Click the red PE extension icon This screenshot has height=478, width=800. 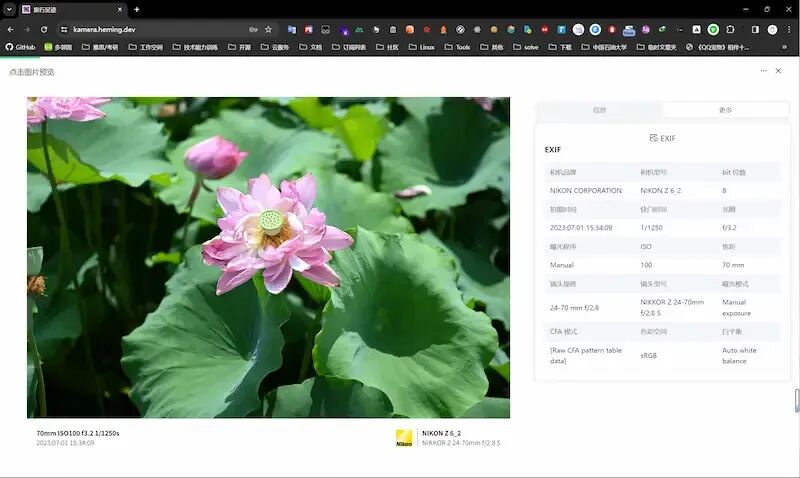[309, 30]
